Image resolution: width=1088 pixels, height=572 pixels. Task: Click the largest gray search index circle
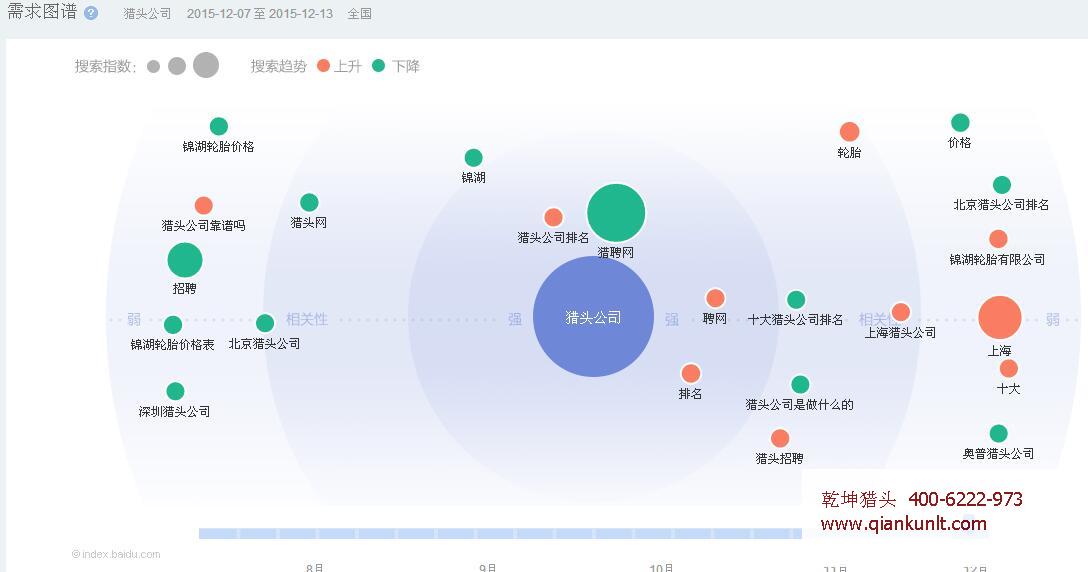coord(205,66)
